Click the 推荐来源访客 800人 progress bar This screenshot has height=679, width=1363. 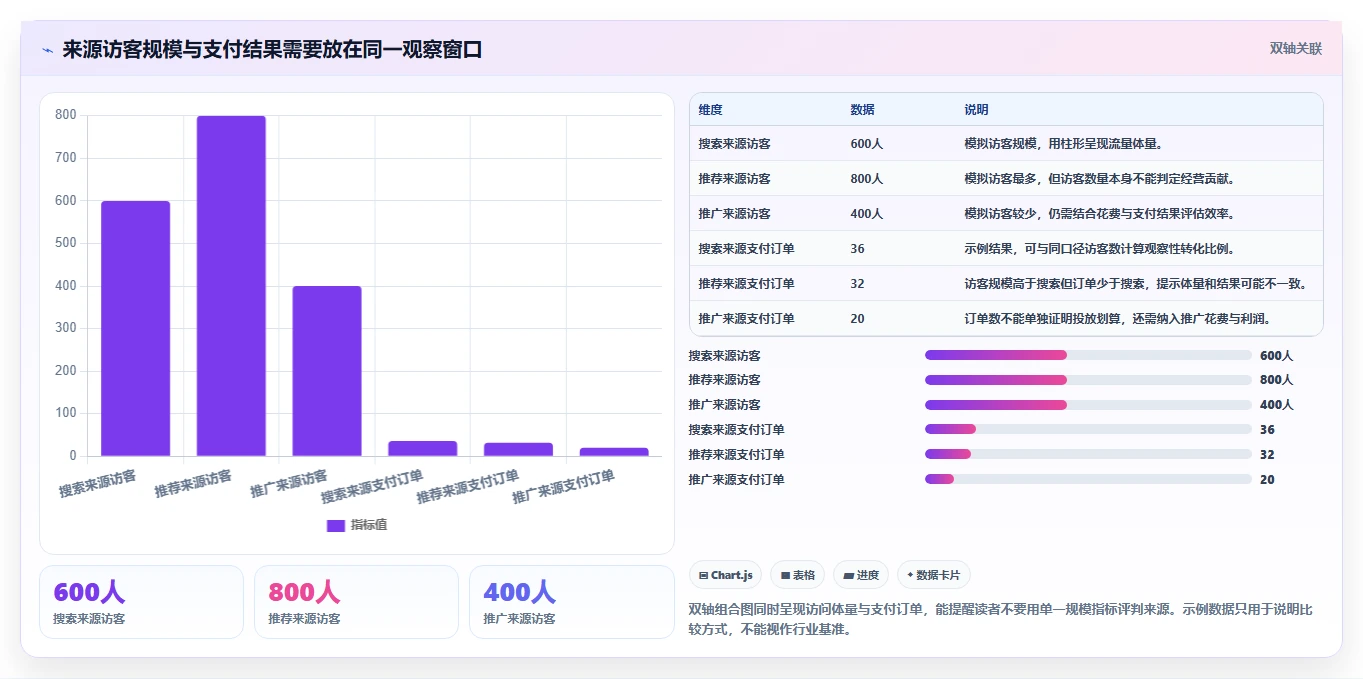point(1088,380)
